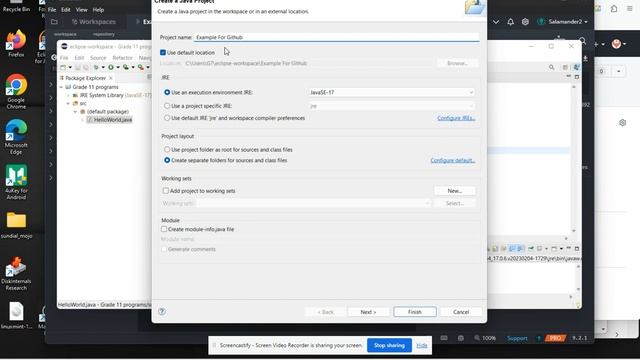Cancel the Create a Java Project dialog
Image resolution: width=640 pixels, height=360 pixels.
[x=461, y=312]
